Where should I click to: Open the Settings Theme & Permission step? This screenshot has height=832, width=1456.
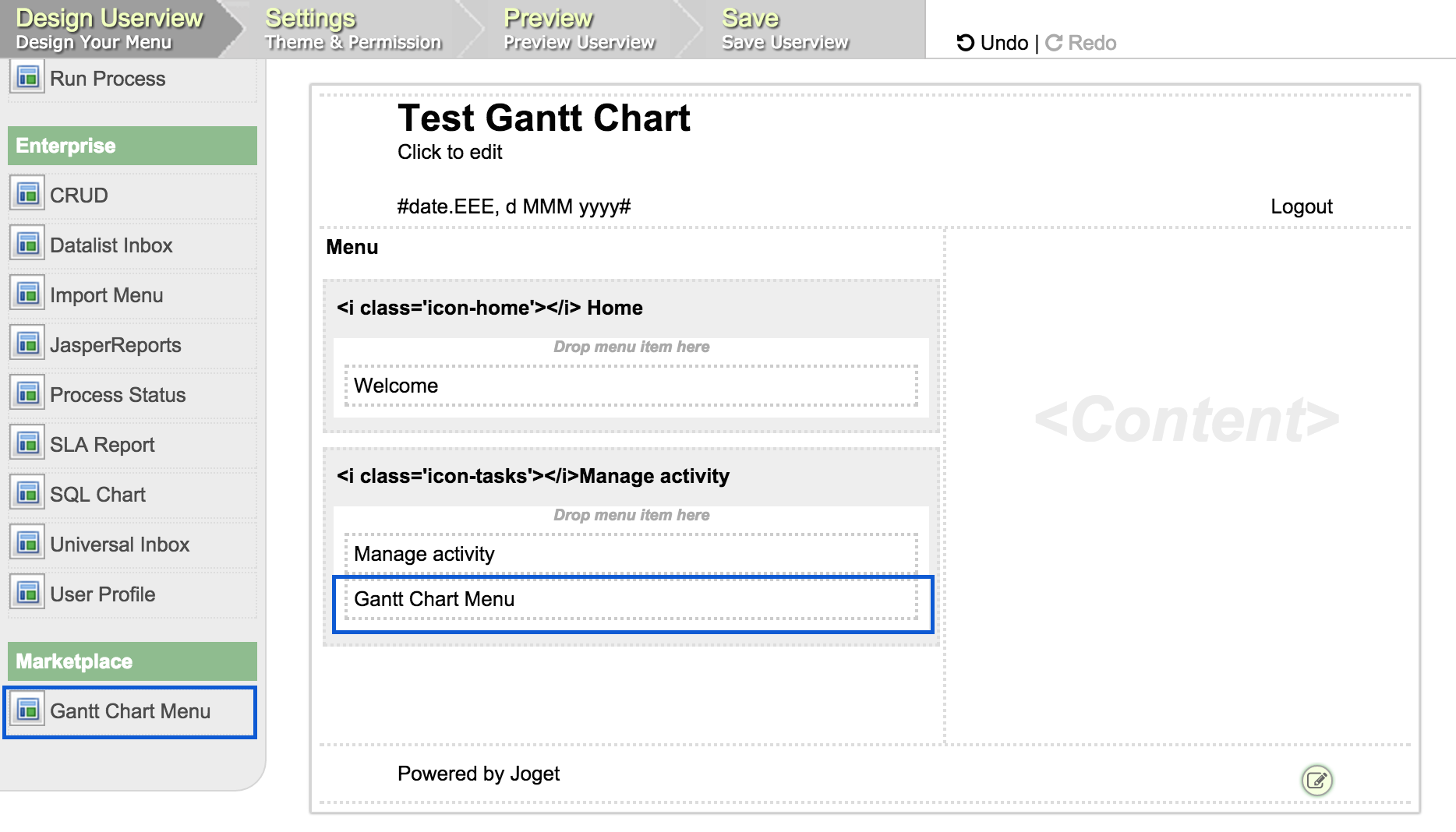pyautogui.click(x=352, y=30)
